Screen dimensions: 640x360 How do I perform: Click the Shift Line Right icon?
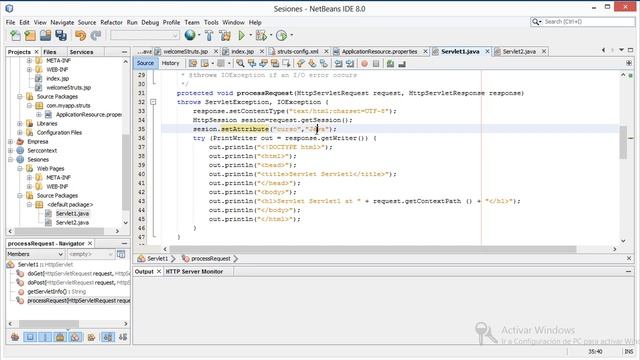(350, 63)
